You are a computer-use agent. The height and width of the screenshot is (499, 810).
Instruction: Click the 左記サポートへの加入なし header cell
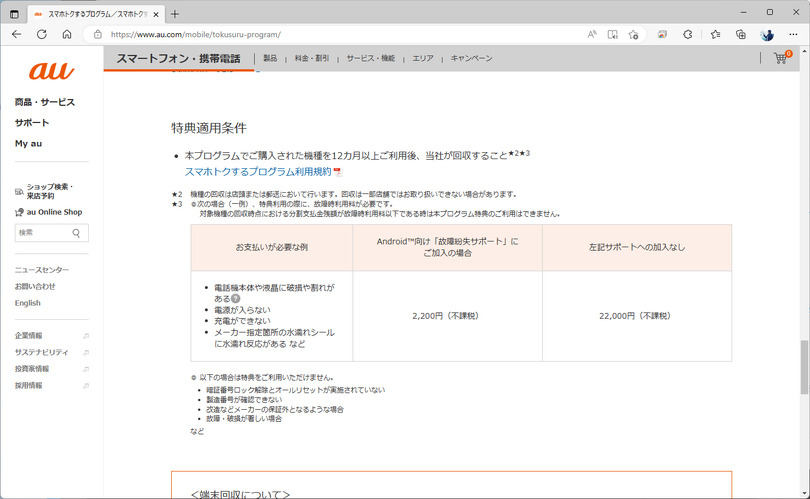click(637, 247)
